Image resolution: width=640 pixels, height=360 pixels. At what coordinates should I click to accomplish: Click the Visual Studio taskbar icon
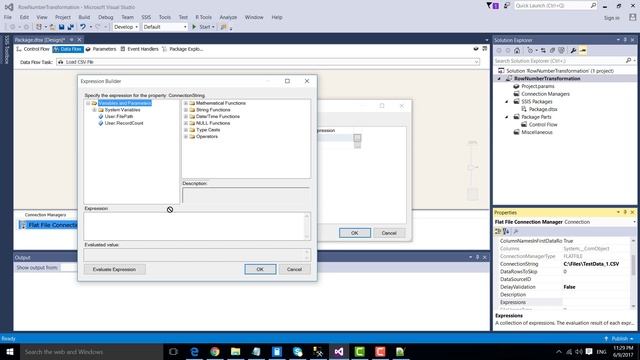pyautogui.click(x=339, y=351)
